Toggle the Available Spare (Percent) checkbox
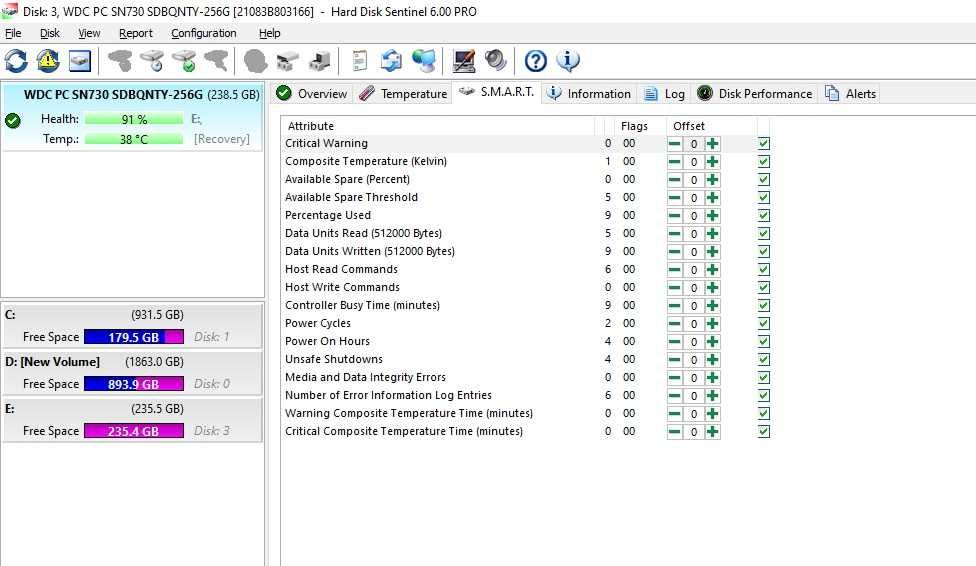Screen dimensions: 976x566 tap(764, 180)
